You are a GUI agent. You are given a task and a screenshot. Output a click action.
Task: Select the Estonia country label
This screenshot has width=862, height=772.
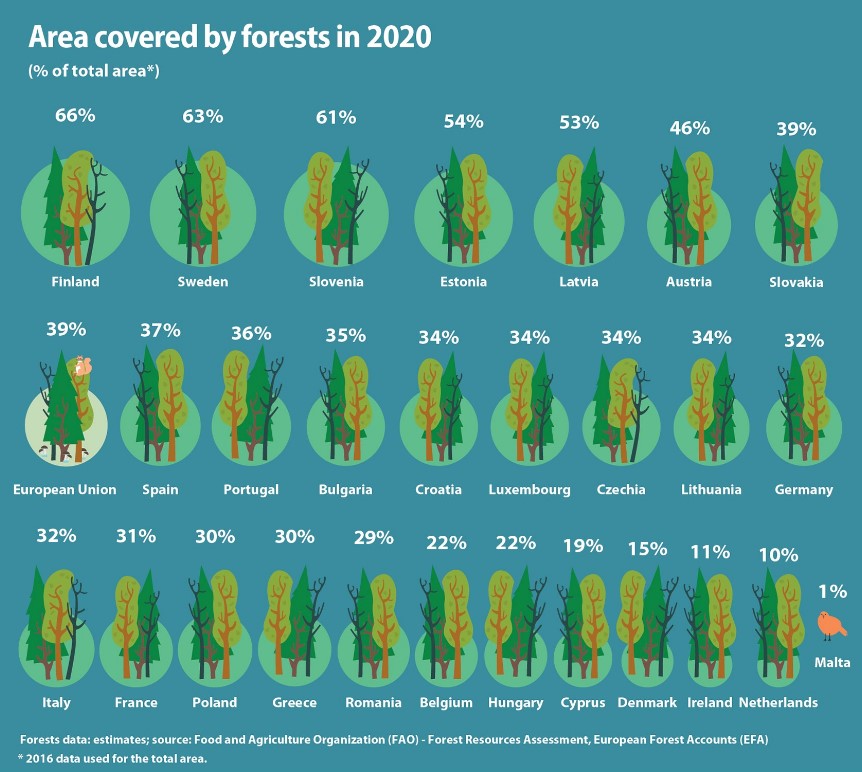tap(463, 282)
